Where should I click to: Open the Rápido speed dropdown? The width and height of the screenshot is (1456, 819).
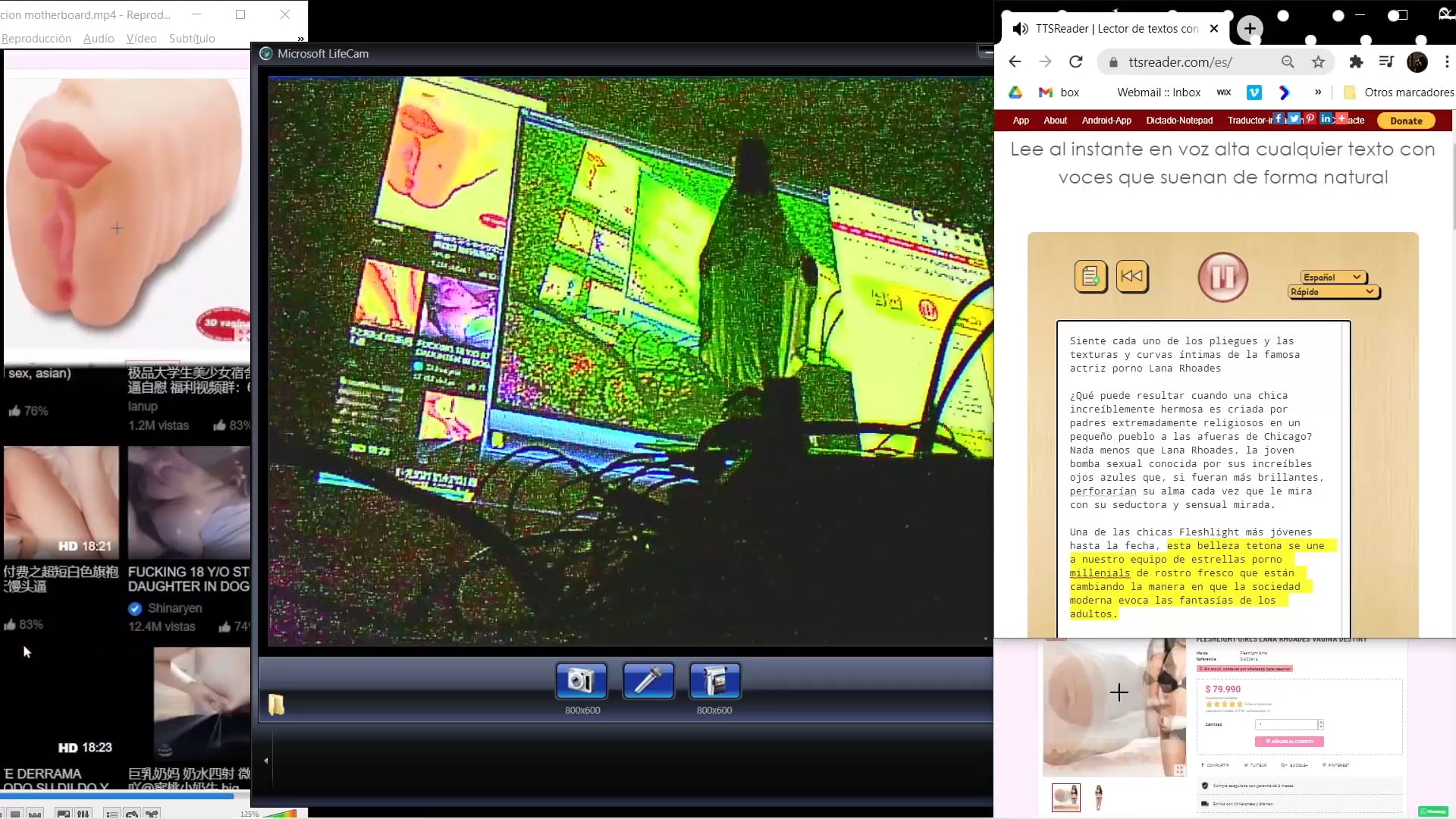(1332, 292)
